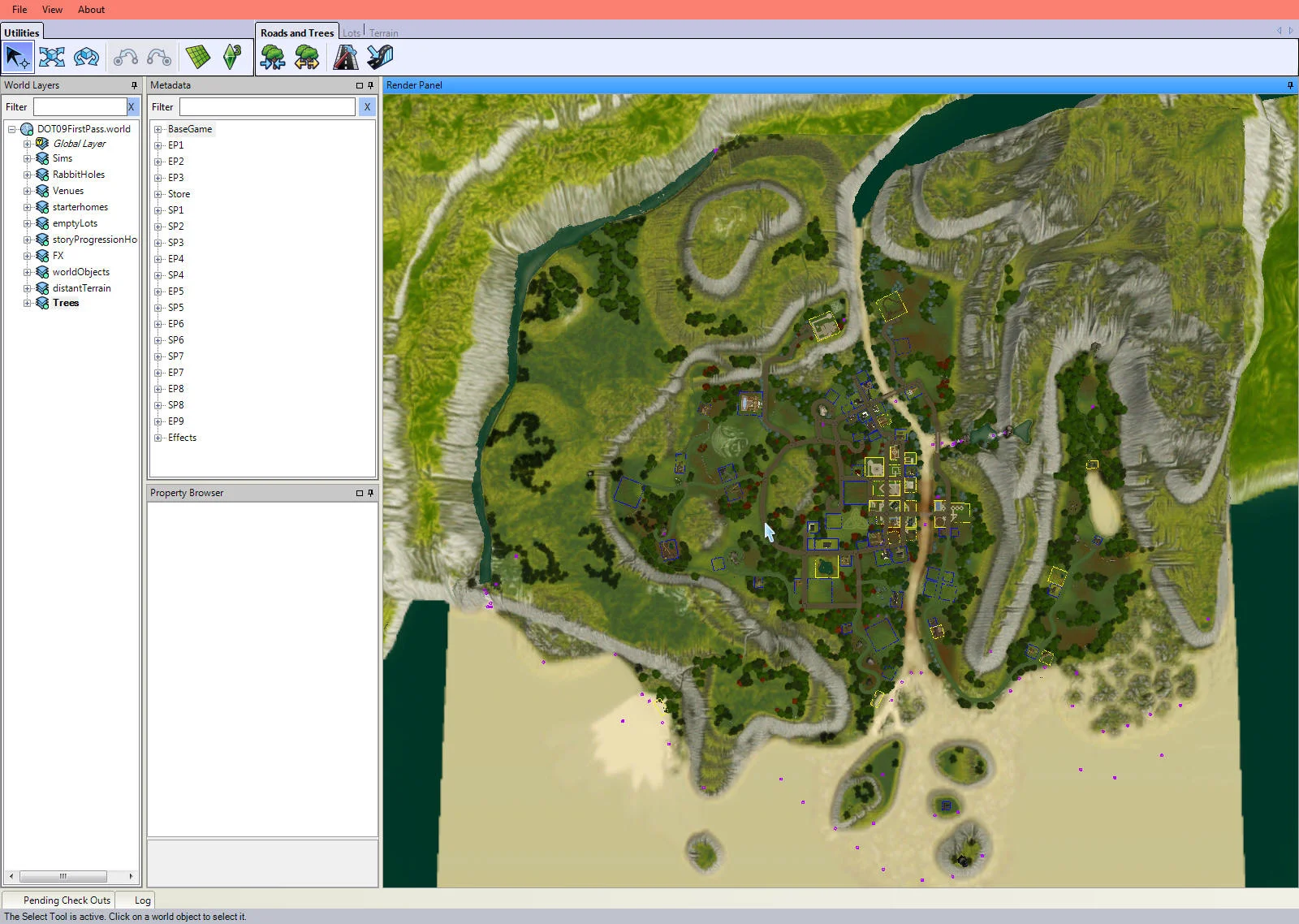Viewport: 1299px width, 924px height.
Task: Select the Utilities tab
Action: point(21,32)
